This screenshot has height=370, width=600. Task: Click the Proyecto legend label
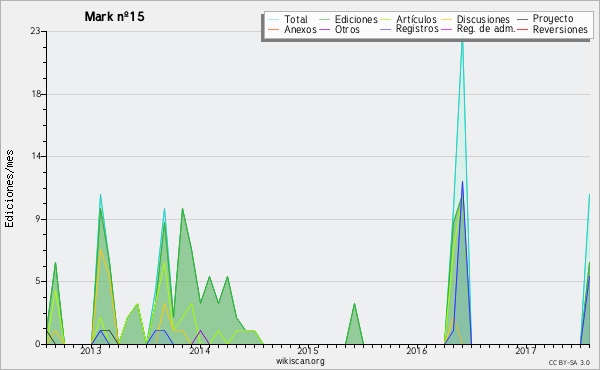553,18
